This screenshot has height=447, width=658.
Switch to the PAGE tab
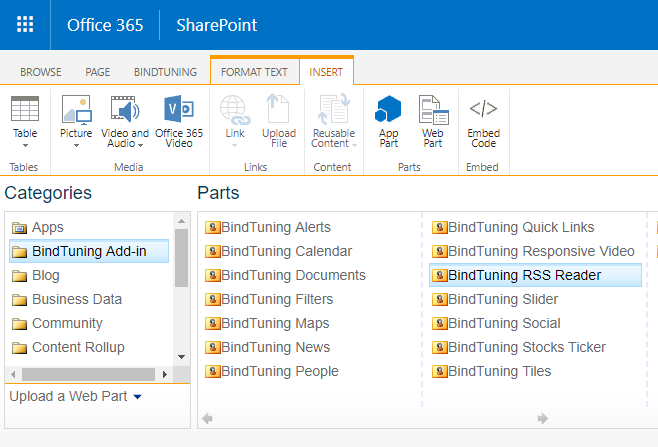click(98, 72)
